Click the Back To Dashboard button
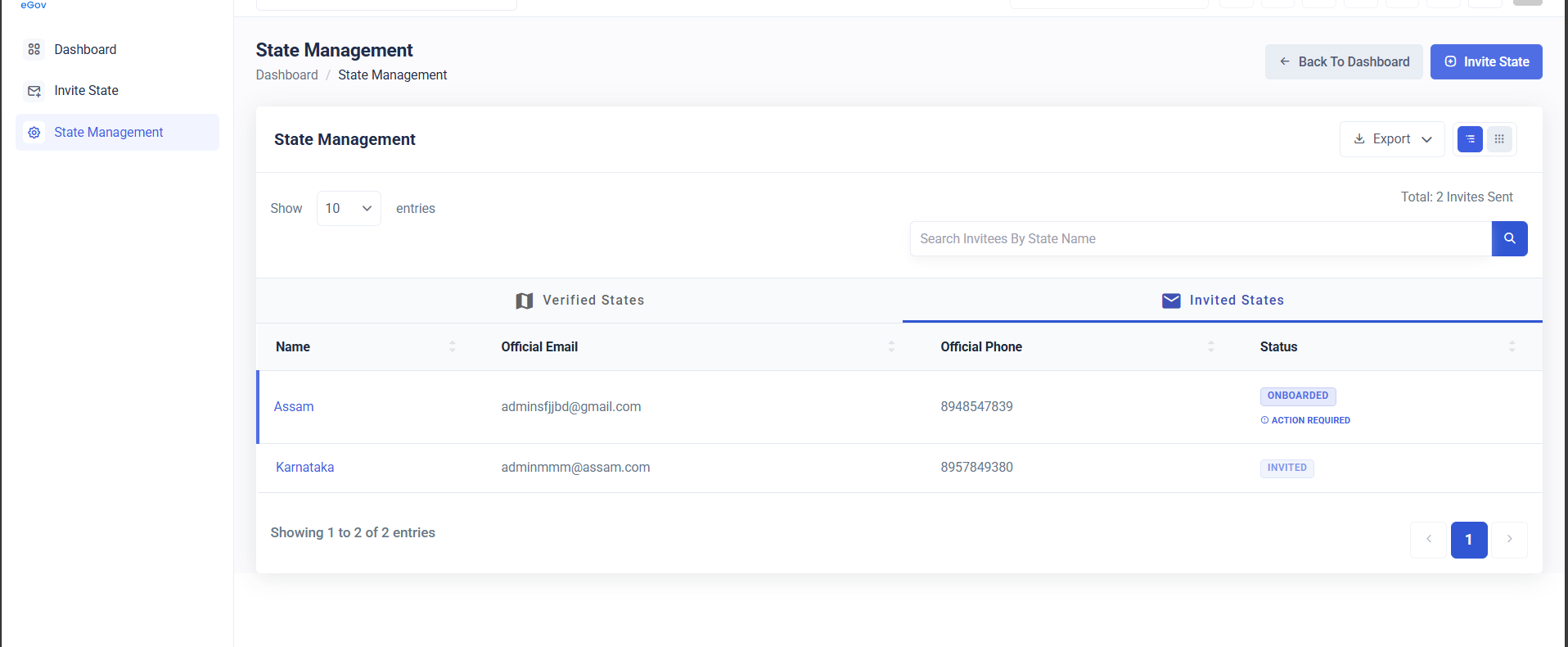 tap(1344, 62)
